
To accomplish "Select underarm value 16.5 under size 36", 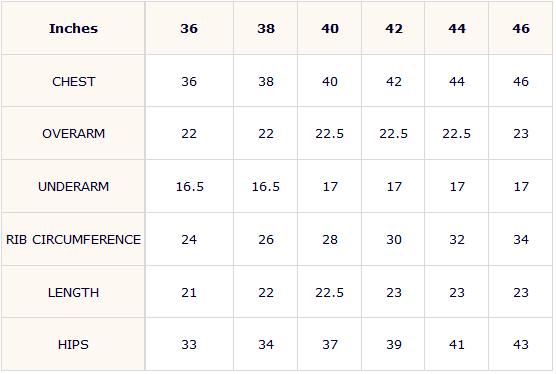I will click(190, 186).
